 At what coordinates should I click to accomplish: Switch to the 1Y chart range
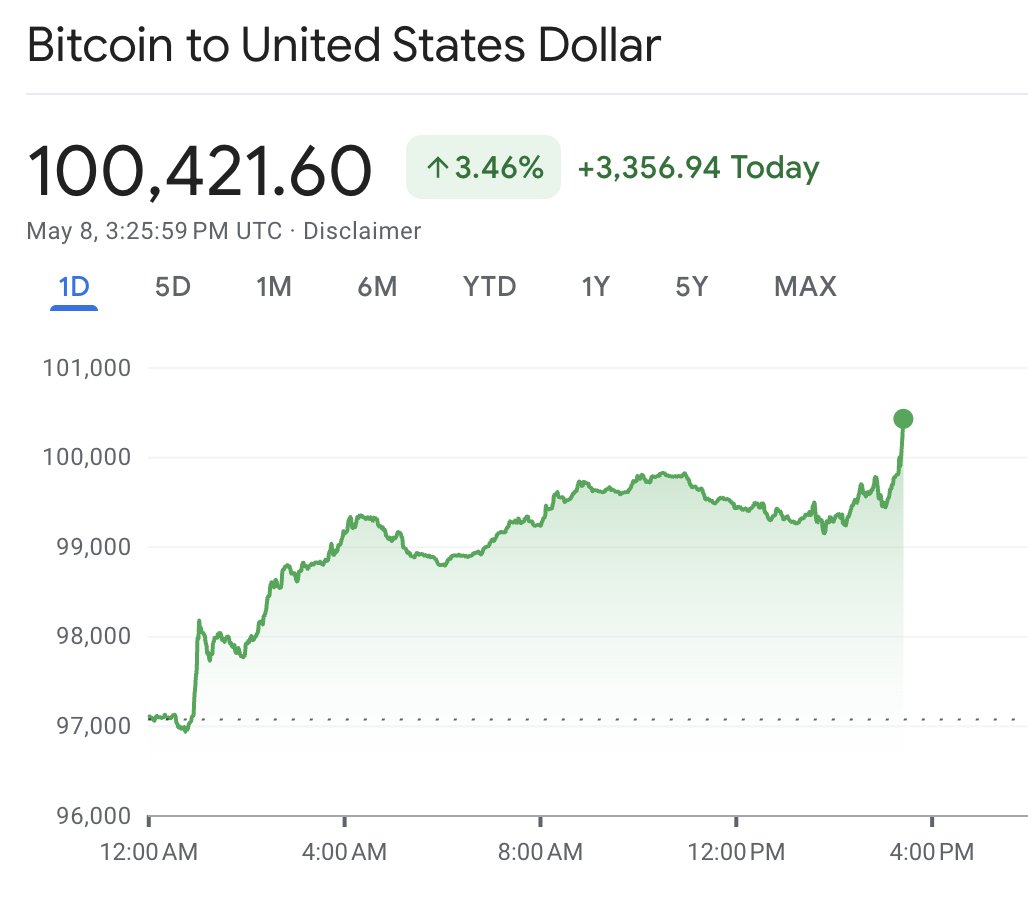tap(595, 287)
